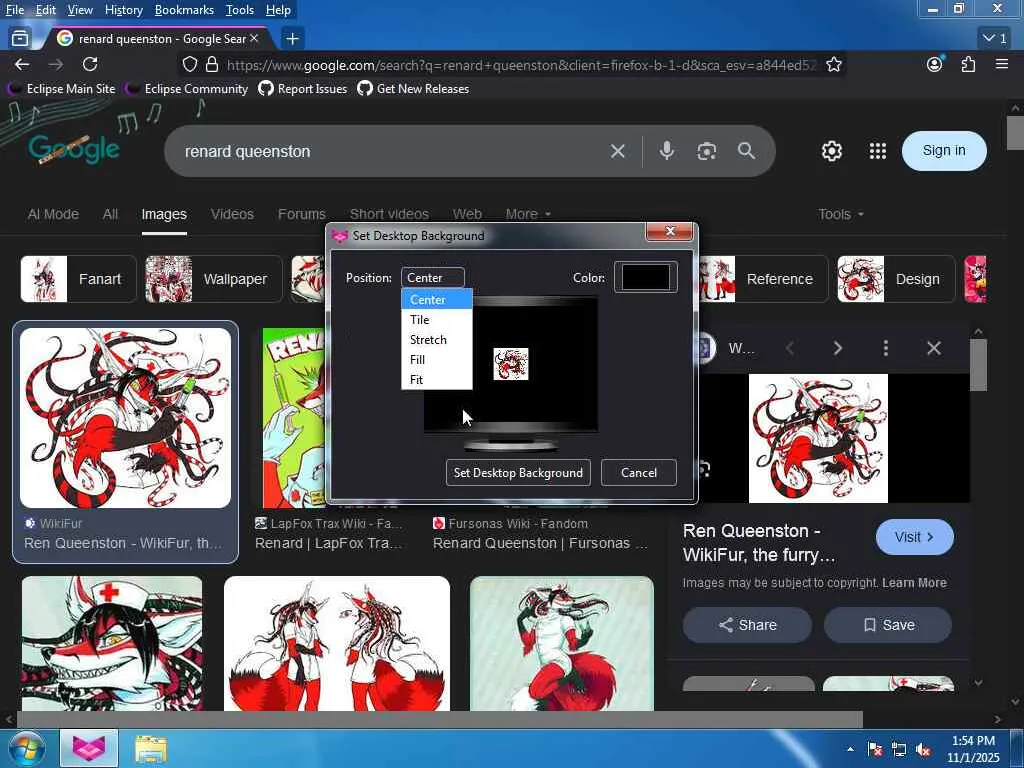The image size is (1024, 768).
Task: Open the Report Issues bookmark
Action: click(x=303, y=89)
